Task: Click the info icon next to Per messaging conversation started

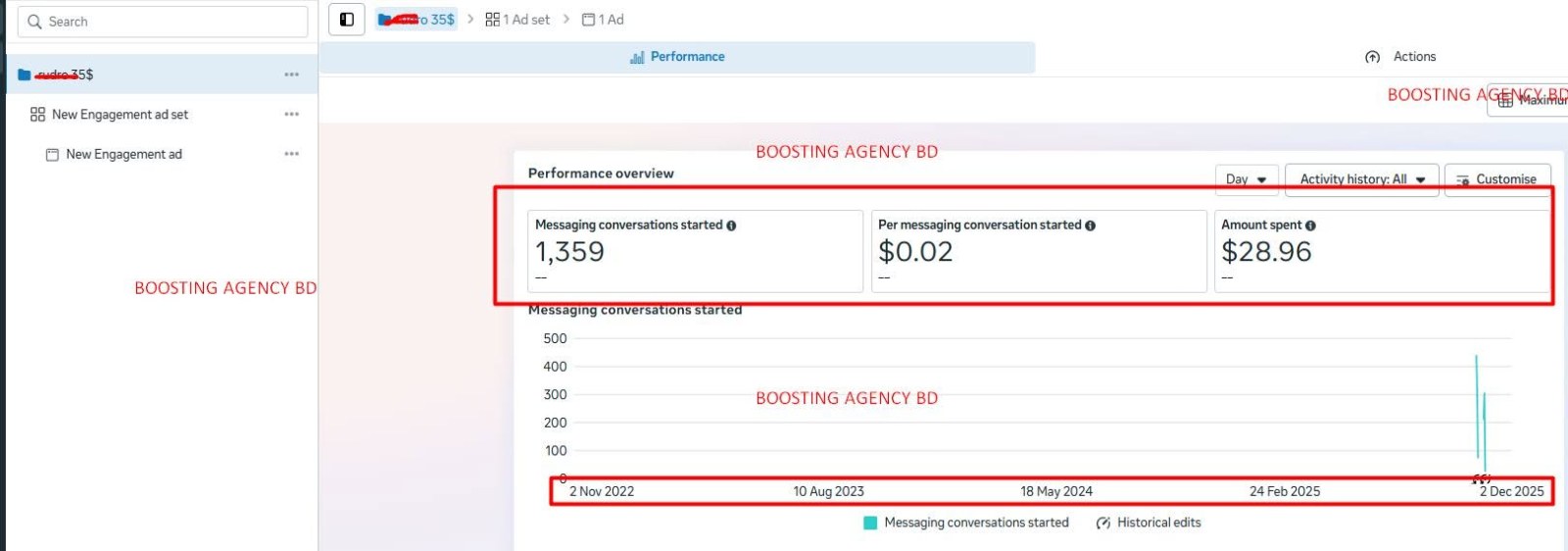Action: point(1090,225)
